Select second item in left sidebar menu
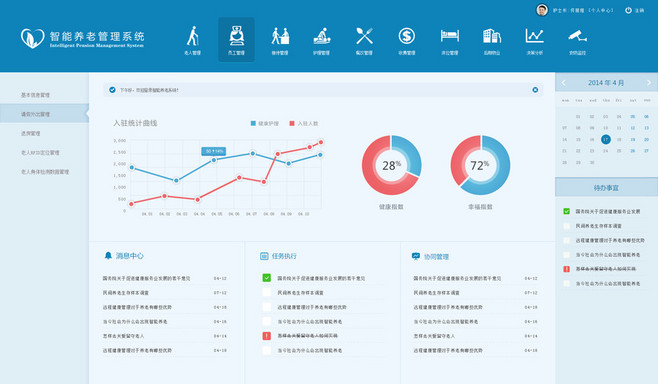The height and width of the screenshot is (384, 658). pos(44,114)
